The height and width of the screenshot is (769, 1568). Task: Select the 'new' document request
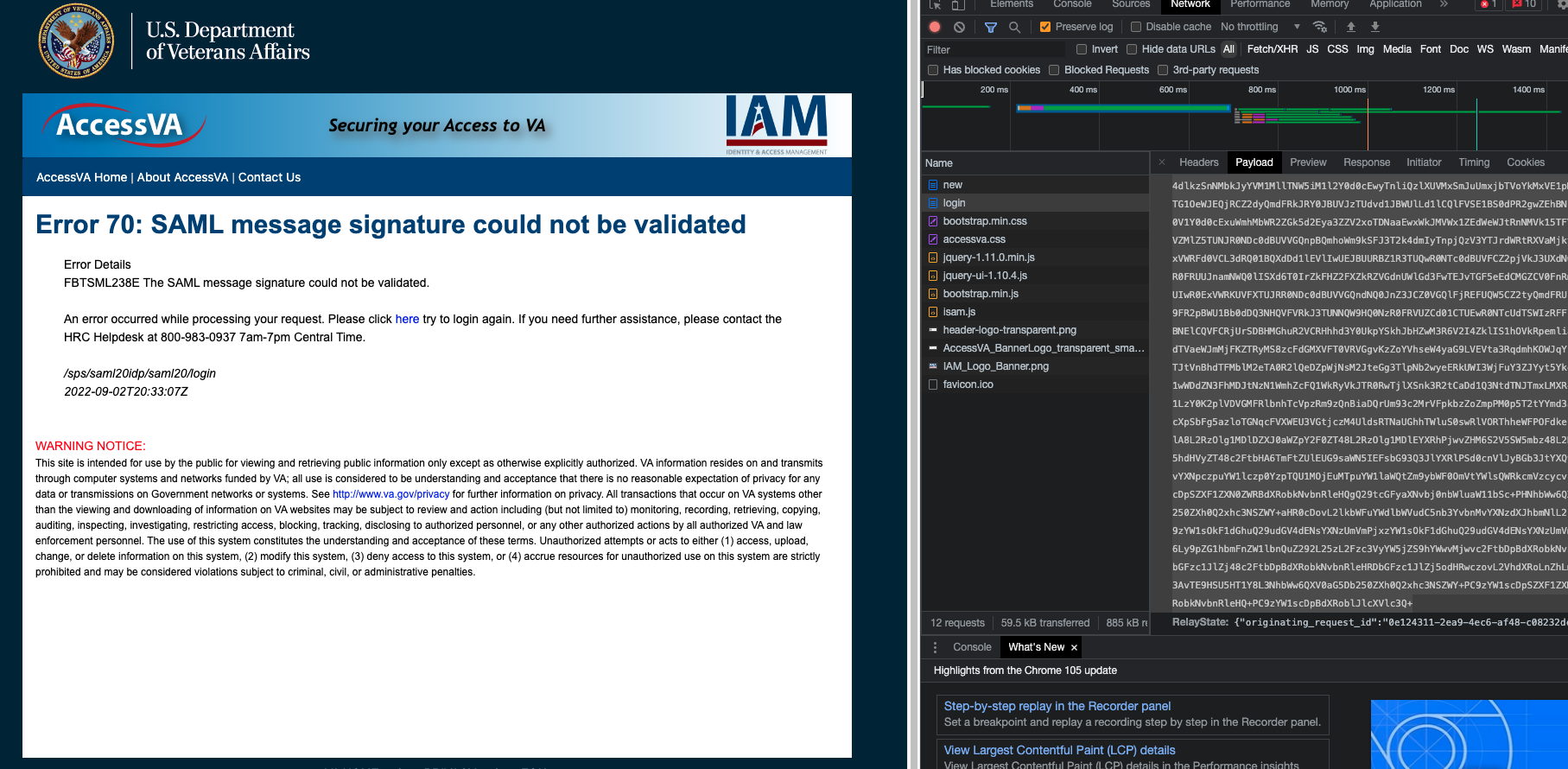pos(1035,185)
